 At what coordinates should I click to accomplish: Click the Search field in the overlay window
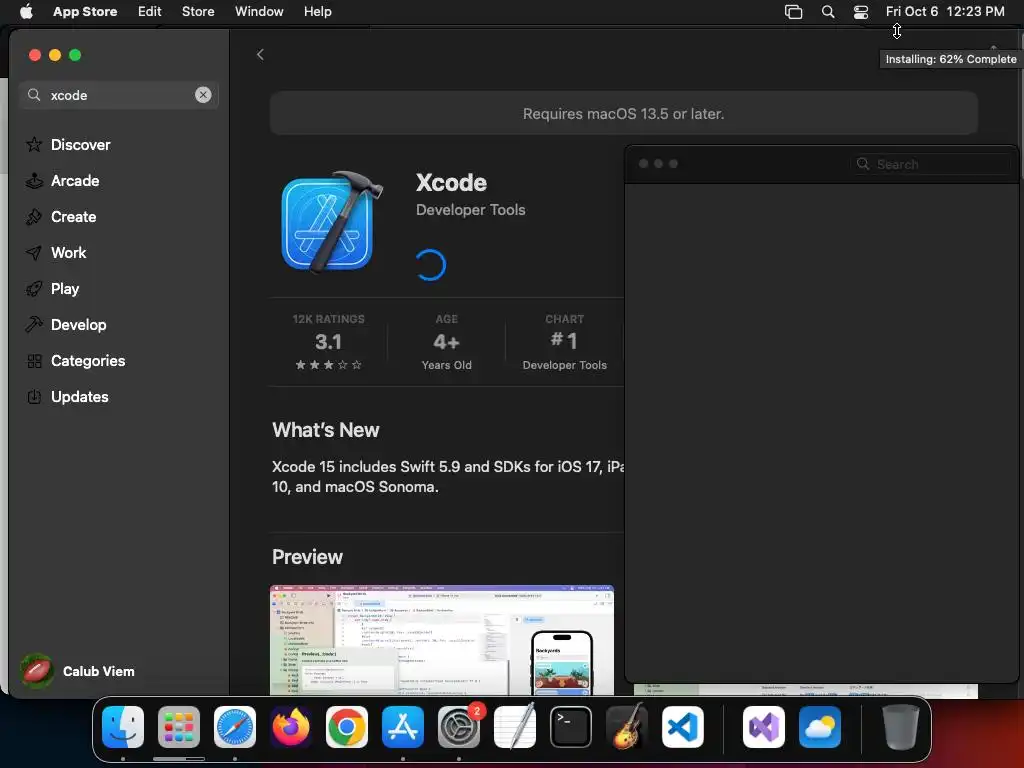(x=932, y=164)
